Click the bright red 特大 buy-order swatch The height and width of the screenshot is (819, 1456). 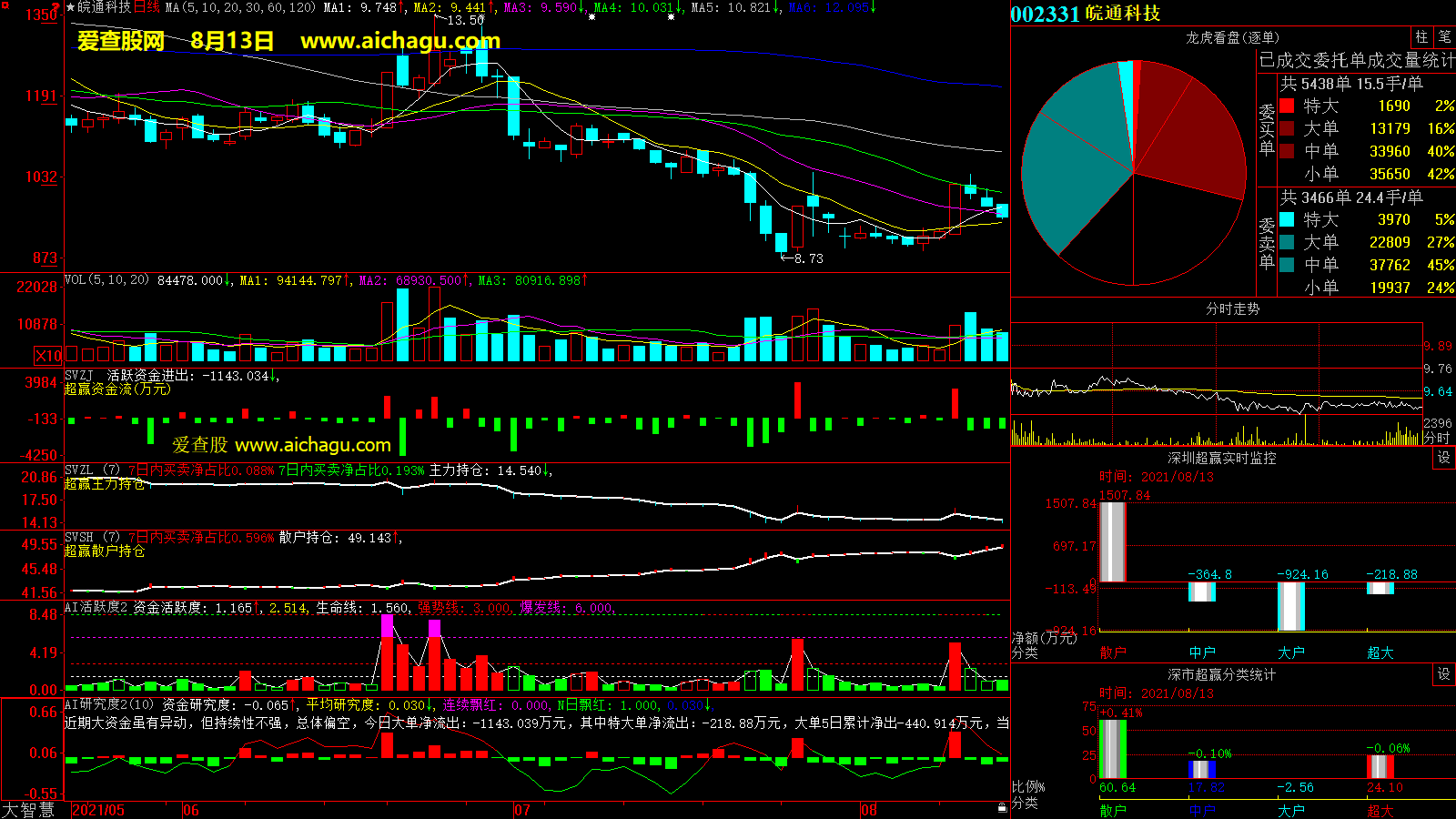pos(1287,106)
